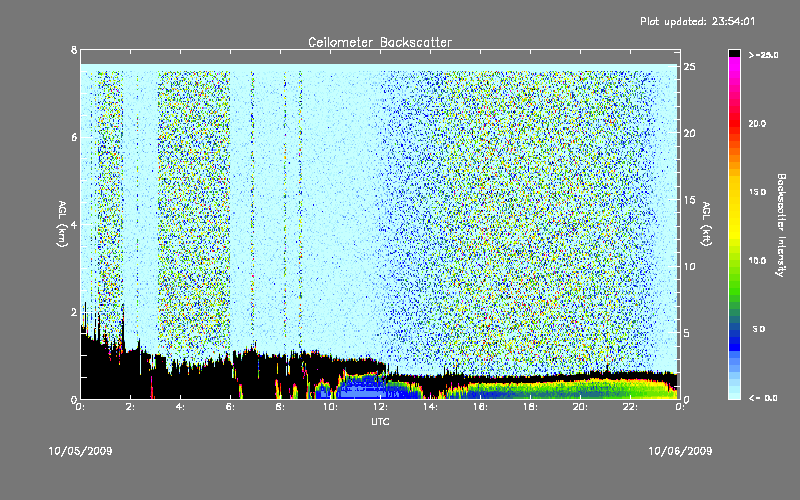Click the 10 kft tick label on the right axis
Screen dimensions: 800x500
click(x=689, y=266)
